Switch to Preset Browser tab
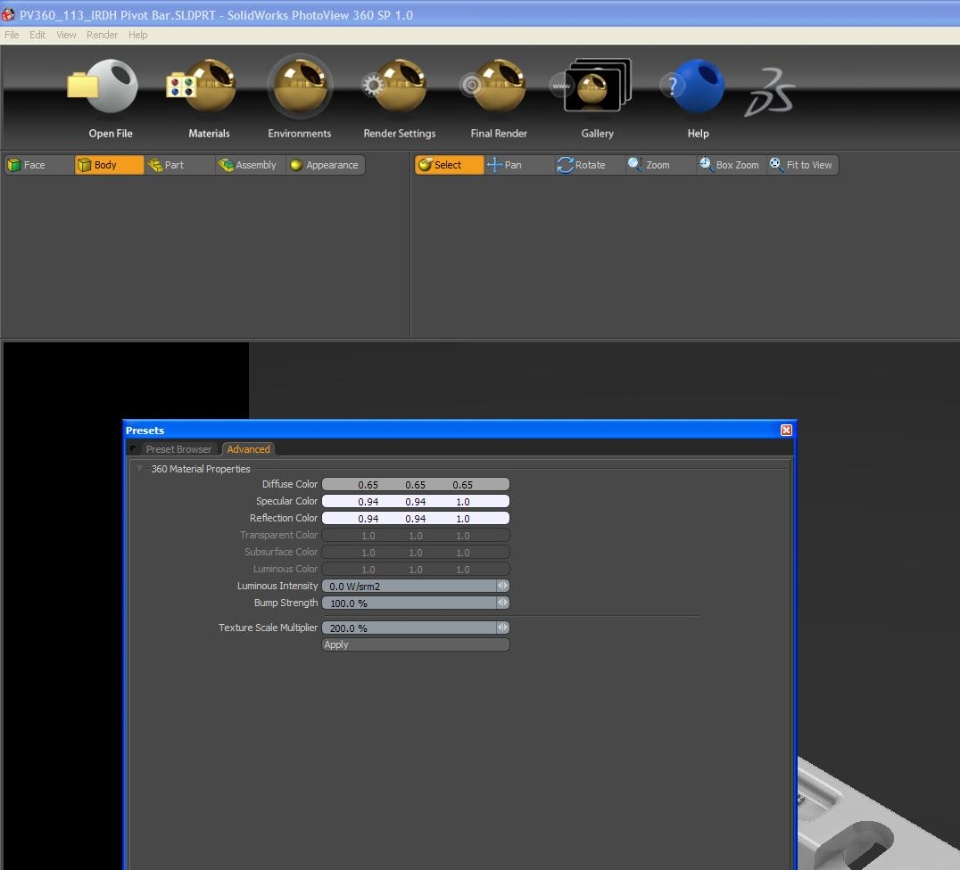 point(179,449)
